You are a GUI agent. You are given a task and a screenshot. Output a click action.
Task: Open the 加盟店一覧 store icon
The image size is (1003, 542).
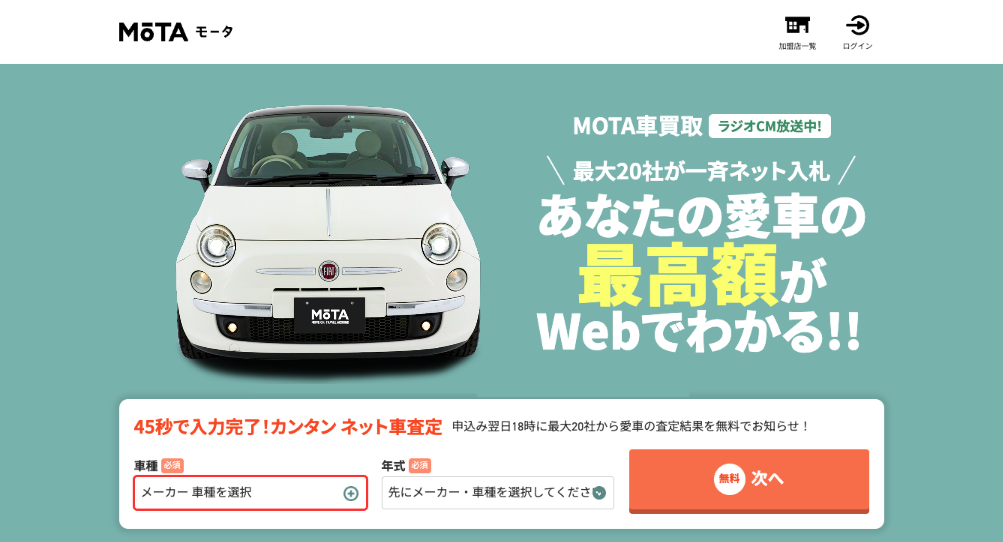point(797,25)
